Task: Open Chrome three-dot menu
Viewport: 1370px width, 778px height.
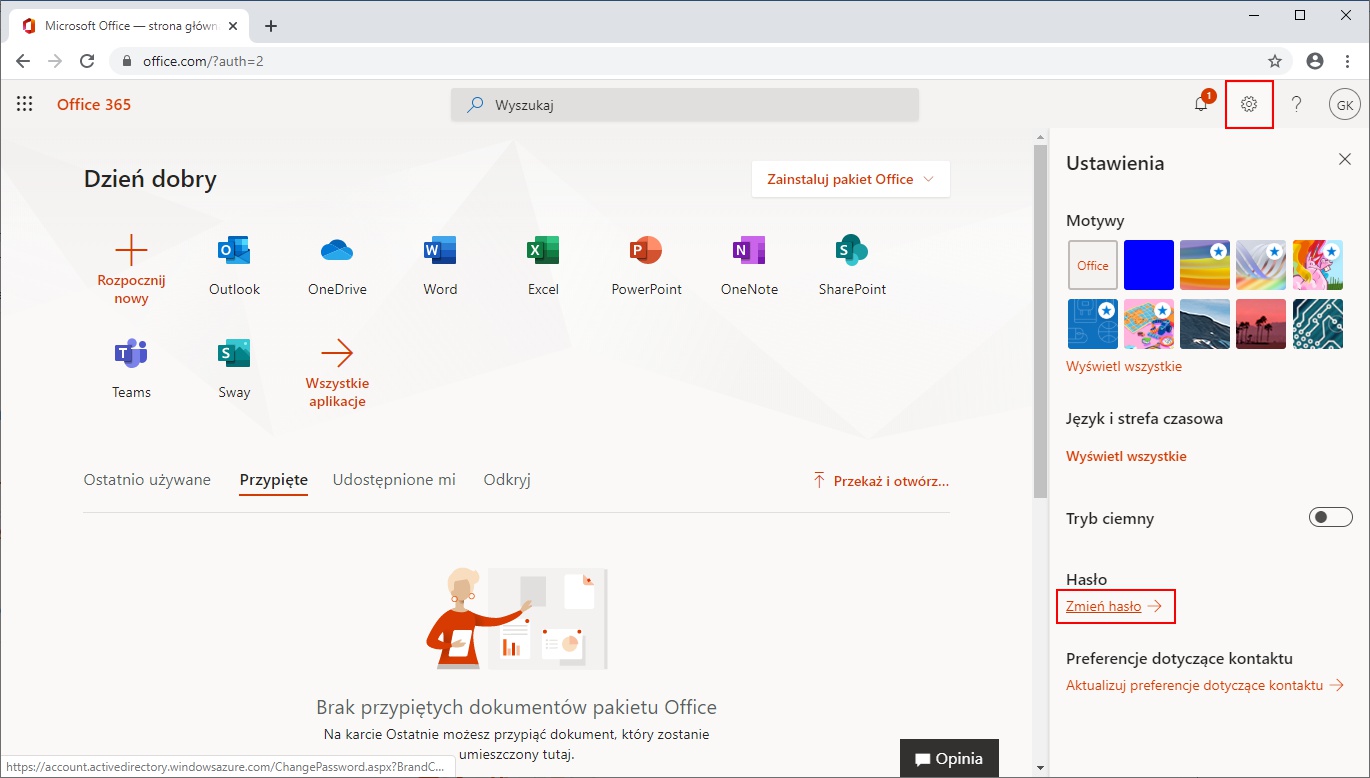Action: (1348, 61)
